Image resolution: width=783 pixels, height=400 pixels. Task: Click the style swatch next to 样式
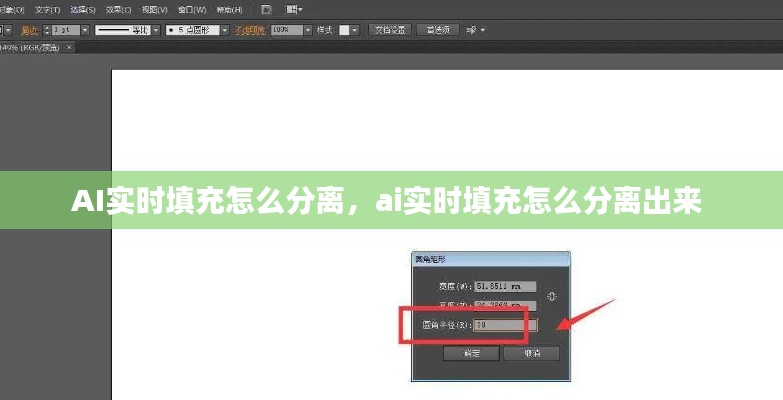[x=346, y=30]
